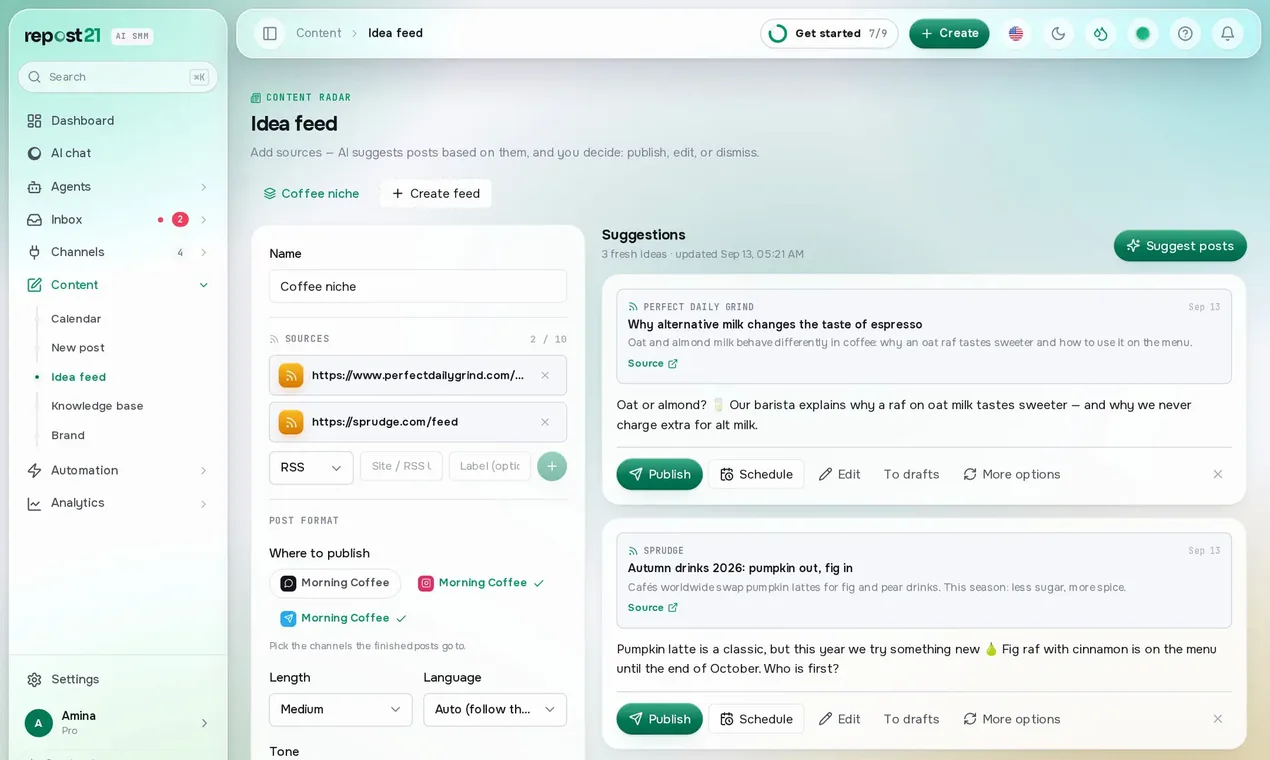Remove the sprudge.com/feed source
The height and width of the screenshot is (760, 1270).
tap(545, 422)
